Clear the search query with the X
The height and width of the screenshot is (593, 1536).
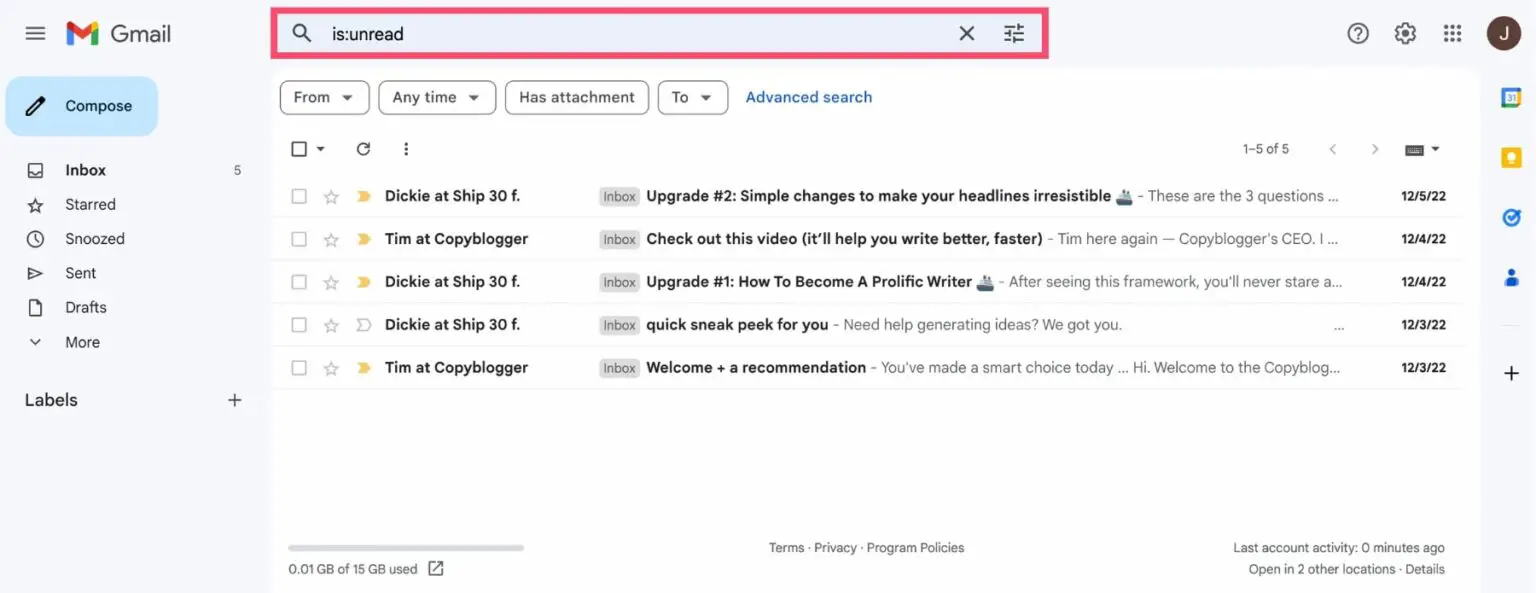point(965,33)
